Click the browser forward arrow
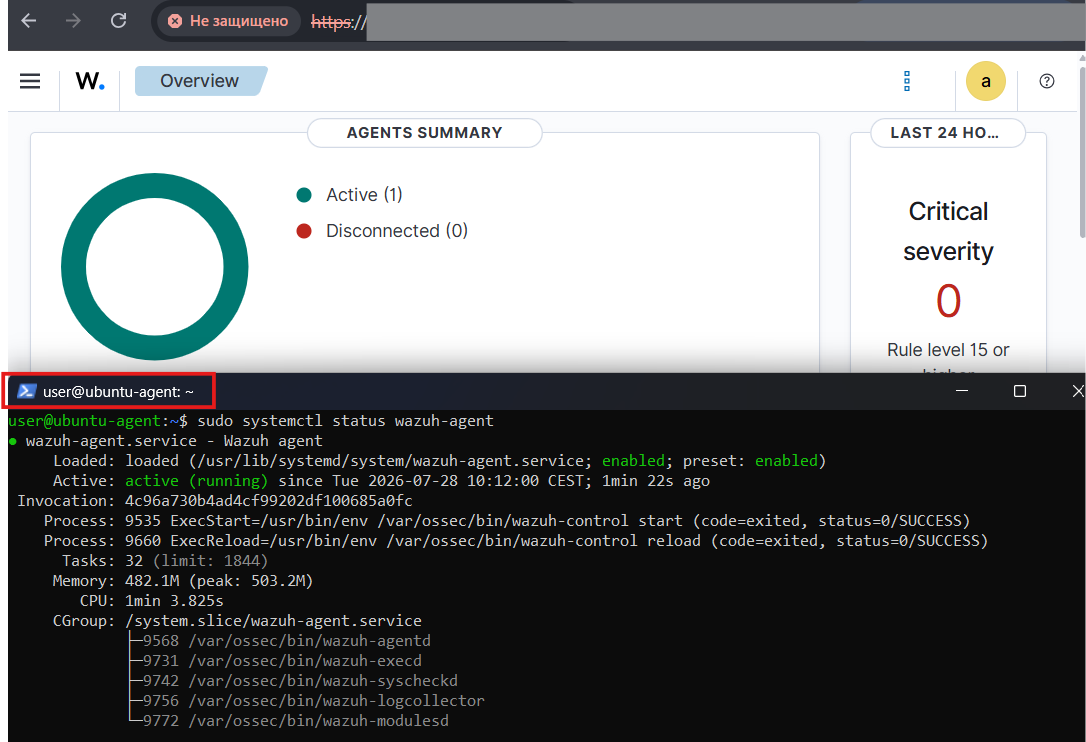The width and height of the screenshot is (1086, 742). pos(73,21)
